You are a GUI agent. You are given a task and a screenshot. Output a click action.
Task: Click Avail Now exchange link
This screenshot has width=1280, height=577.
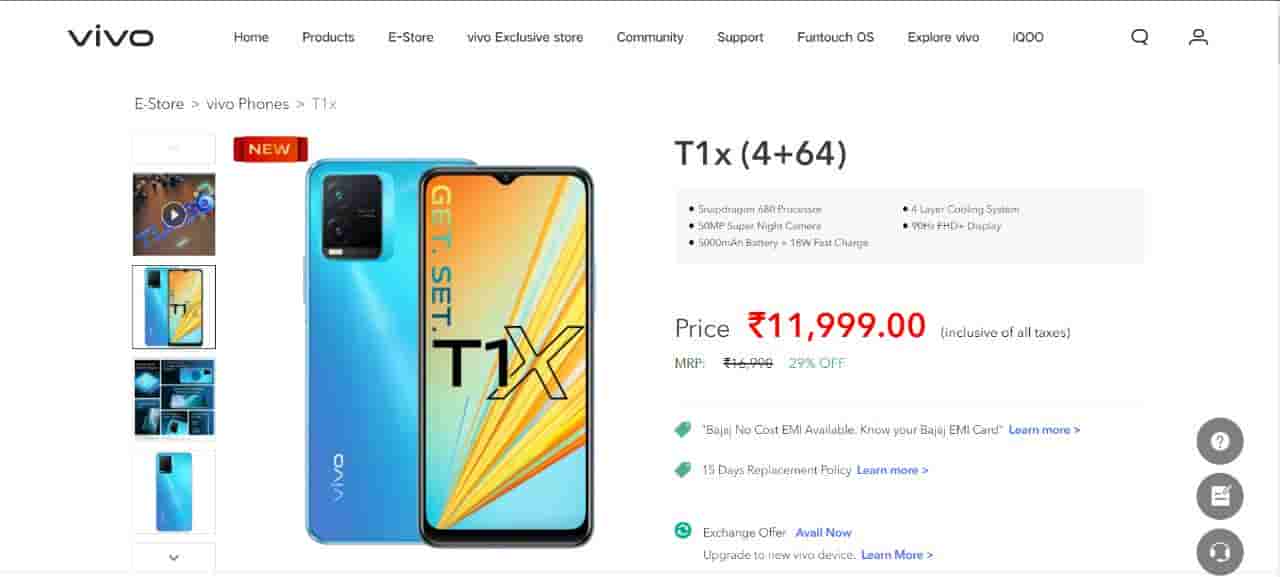(824, 532)
